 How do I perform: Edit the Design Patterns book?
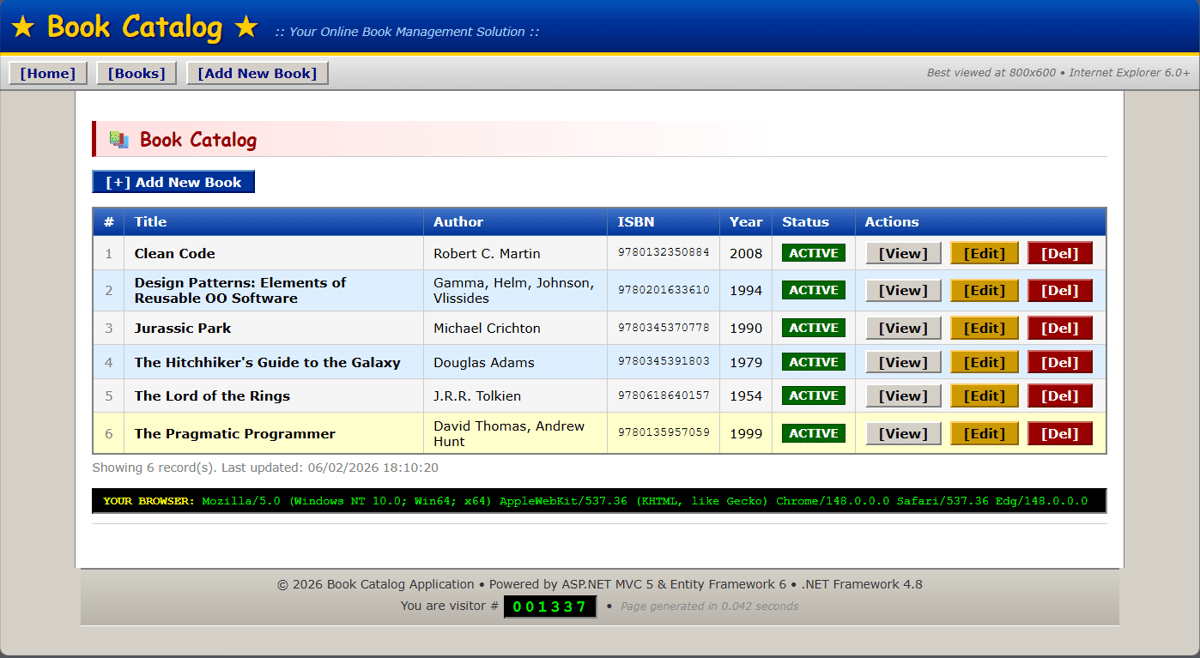tap(984, 290)
